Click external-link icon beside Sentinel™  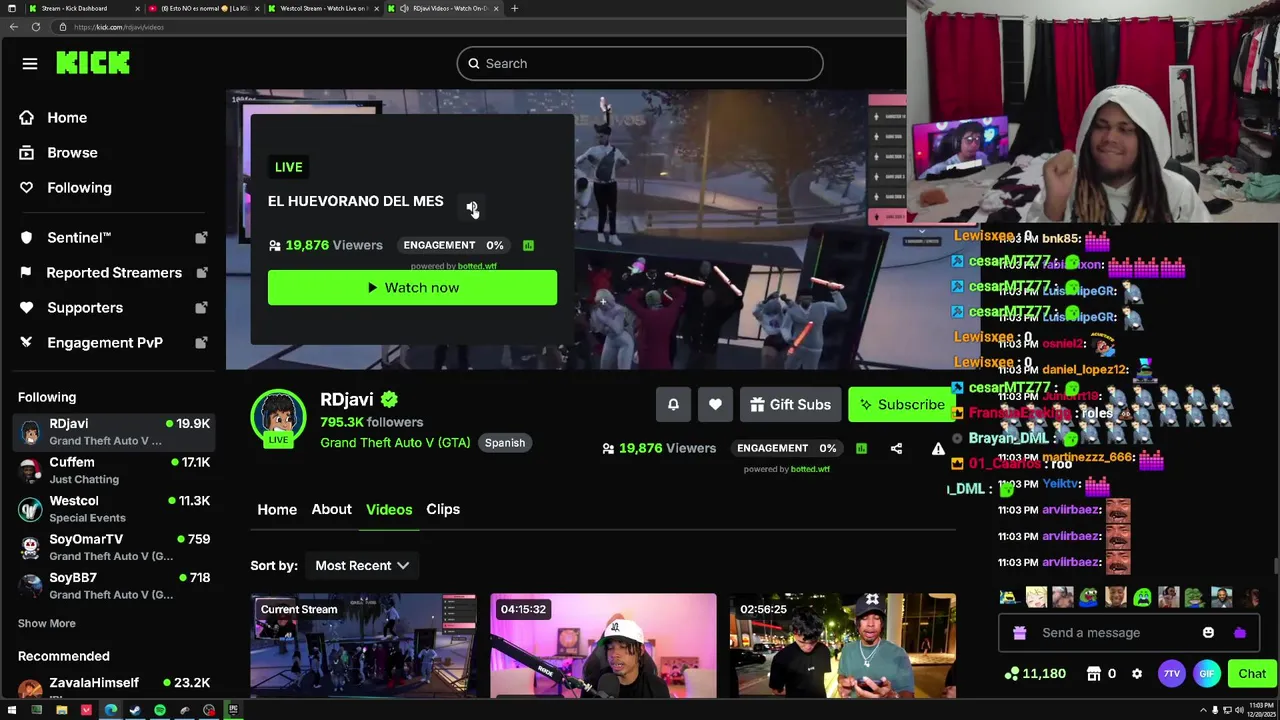(201, 238)
